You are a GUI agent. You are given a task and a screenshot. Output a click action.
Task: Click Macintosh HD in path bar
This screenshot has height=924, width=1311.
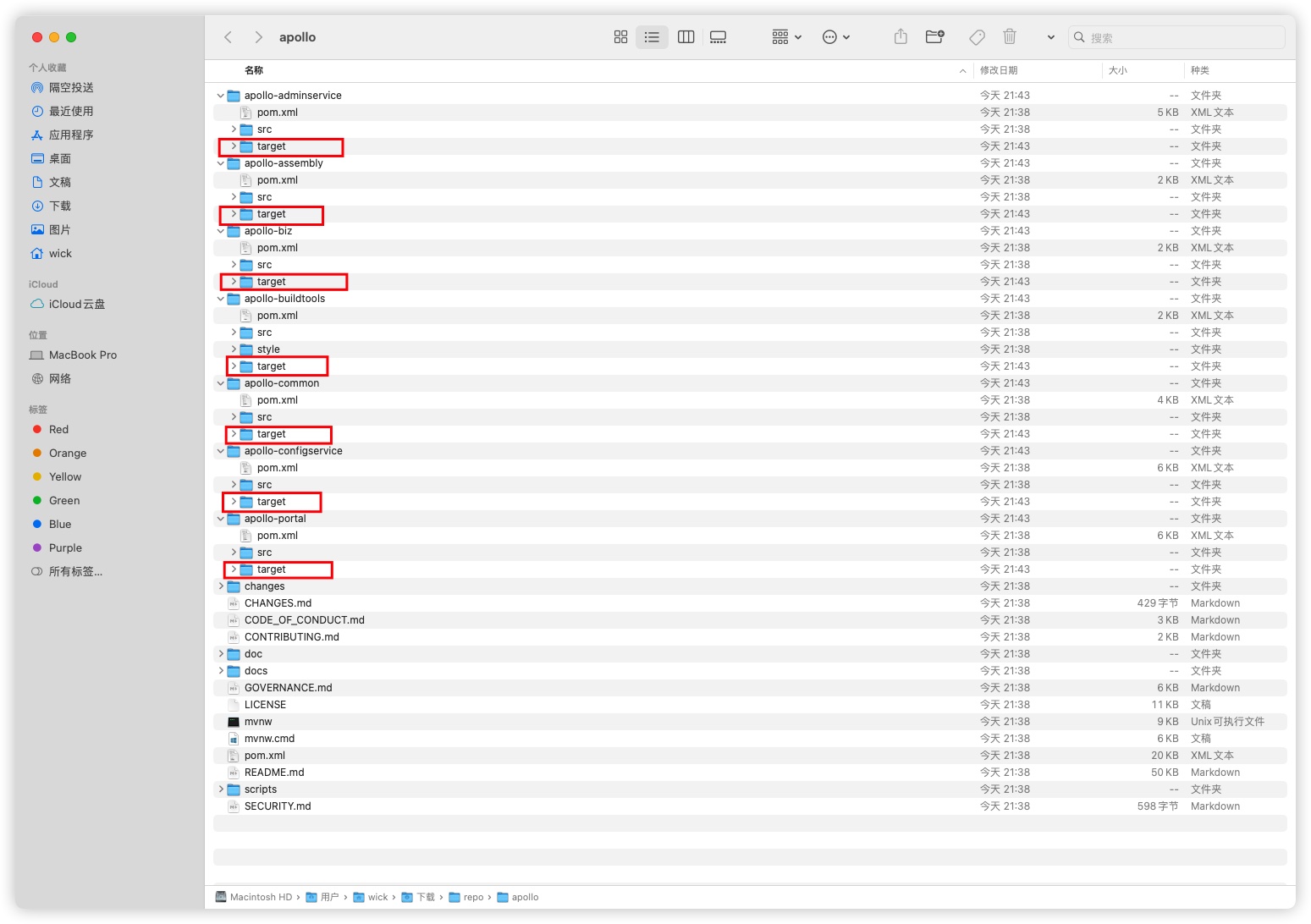click(x=253, y=897)
